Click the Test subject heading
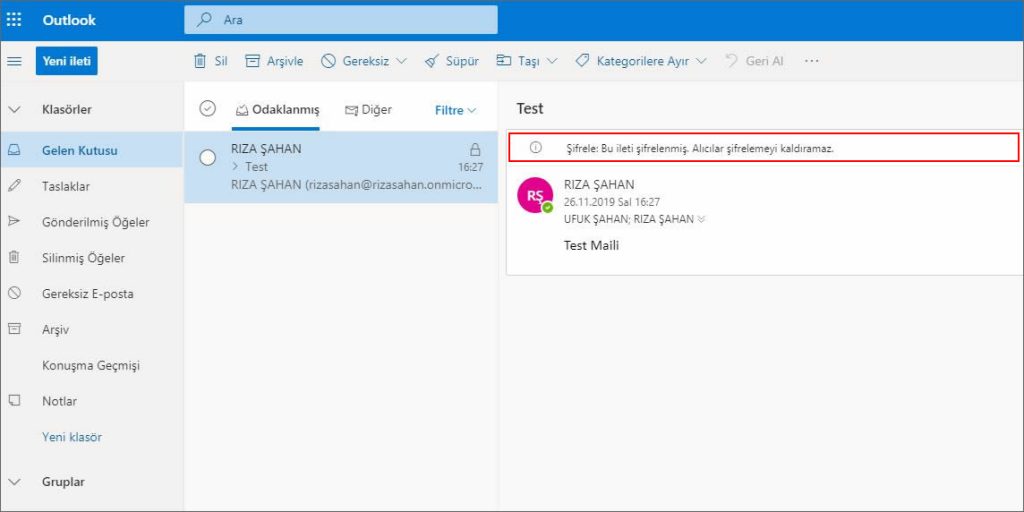Screen dimensions: 1024x512 [530, 109]
